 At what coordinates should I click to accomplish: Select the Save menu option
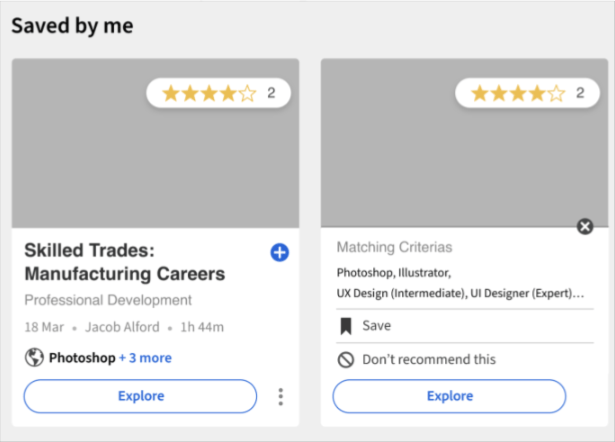(465, 326)
